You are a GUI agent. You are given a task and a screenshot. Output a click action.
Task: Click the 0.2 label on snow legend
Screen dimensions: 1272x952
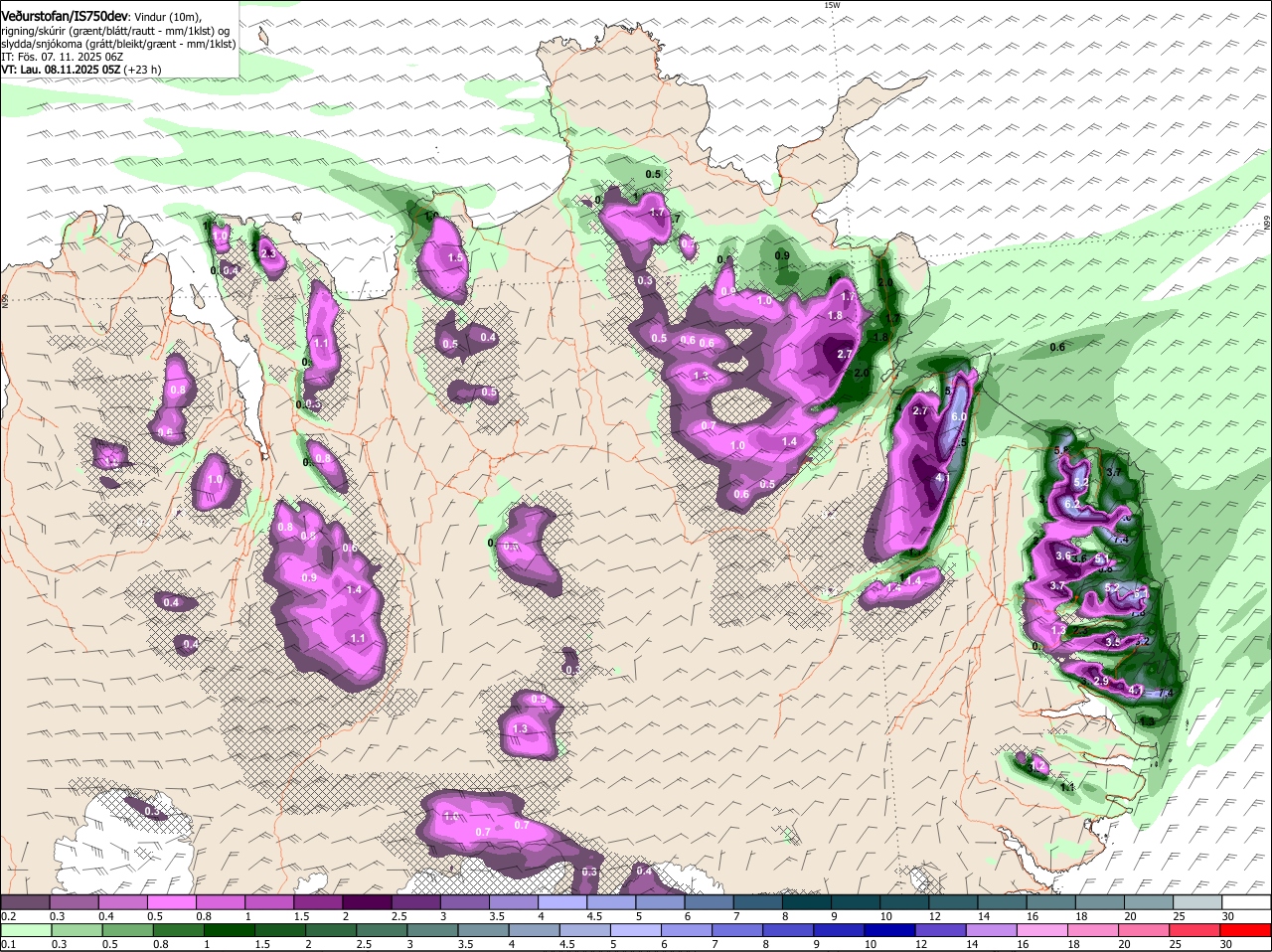[x=8, y=915]
